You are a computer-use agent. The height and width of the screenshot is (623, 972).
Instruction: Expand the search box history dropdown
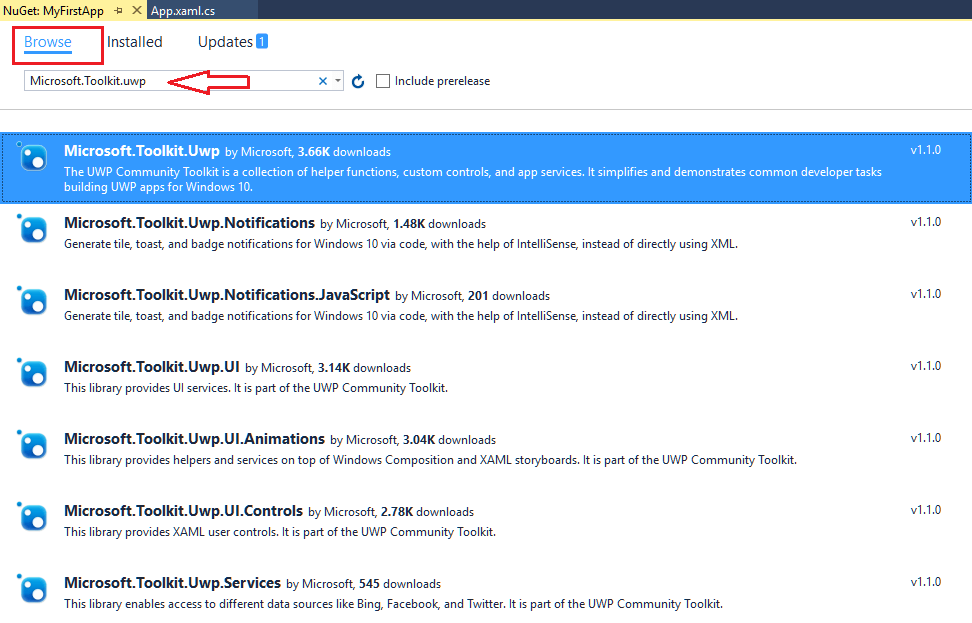[x=337, y=81]
